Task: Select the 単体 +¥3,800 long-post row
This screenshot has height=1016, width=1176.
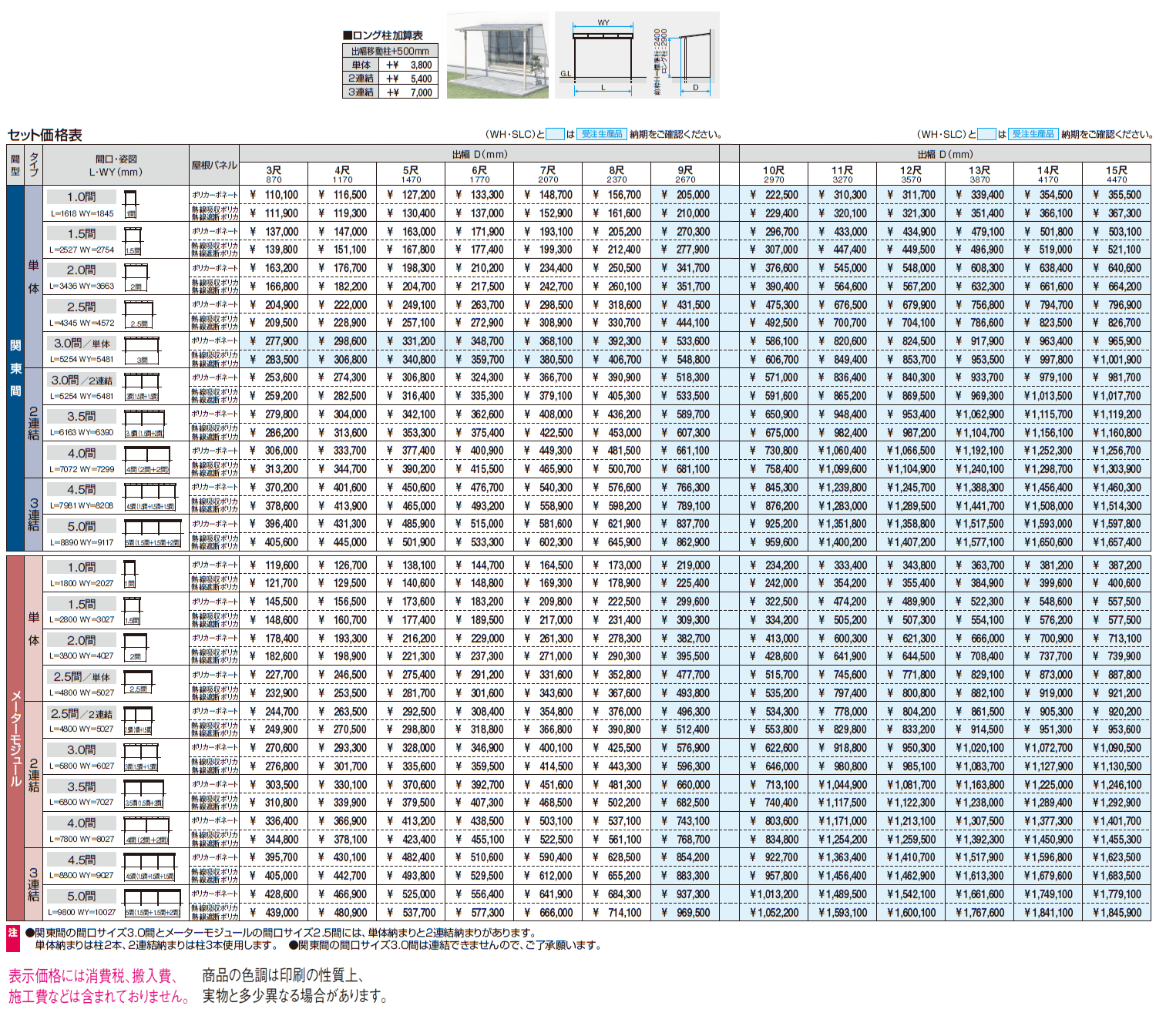Action: (x=390, y=65)
